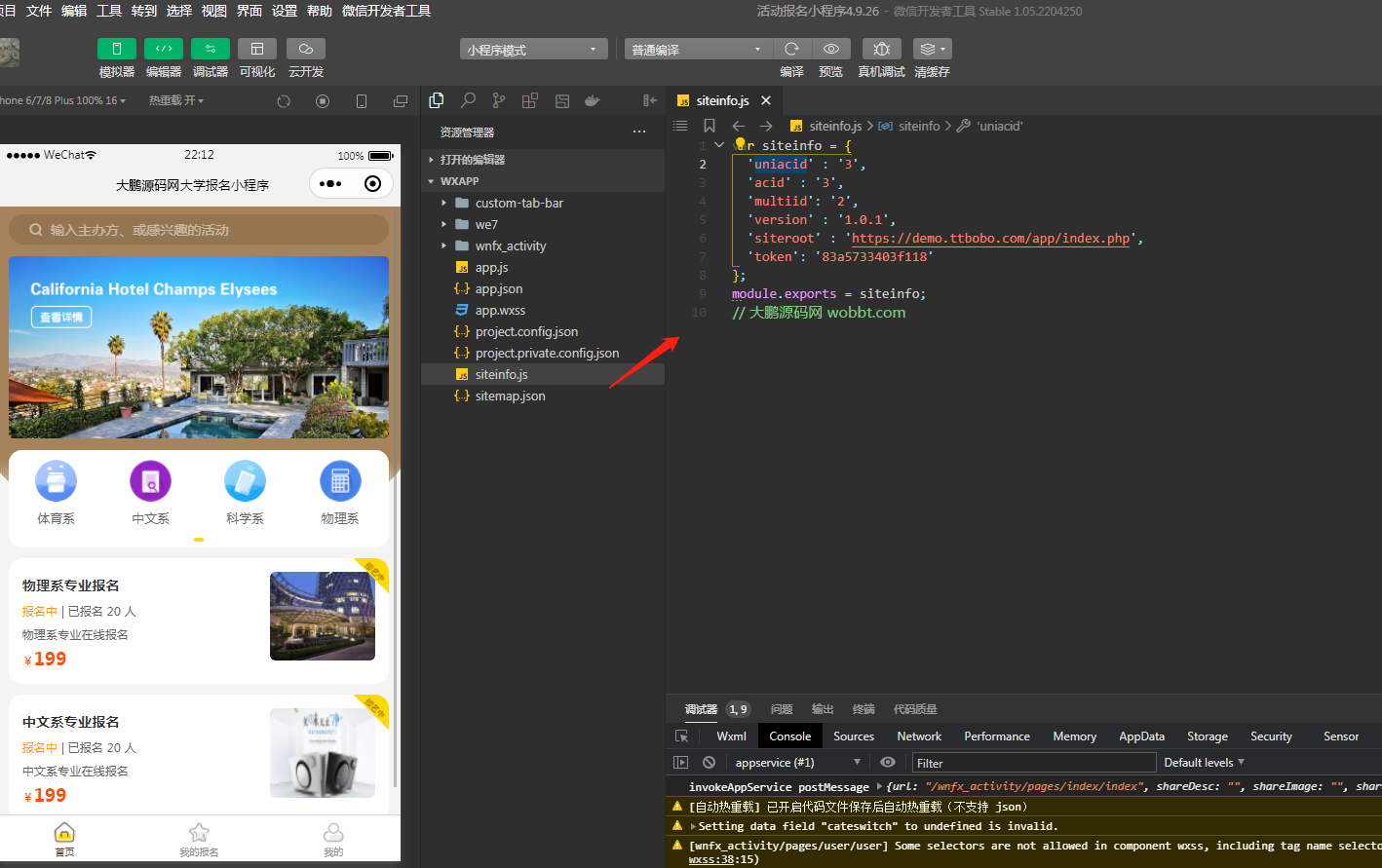Click the preview eye icon
The width and height of the screenshot is (1382, 868).
[830, 49]
